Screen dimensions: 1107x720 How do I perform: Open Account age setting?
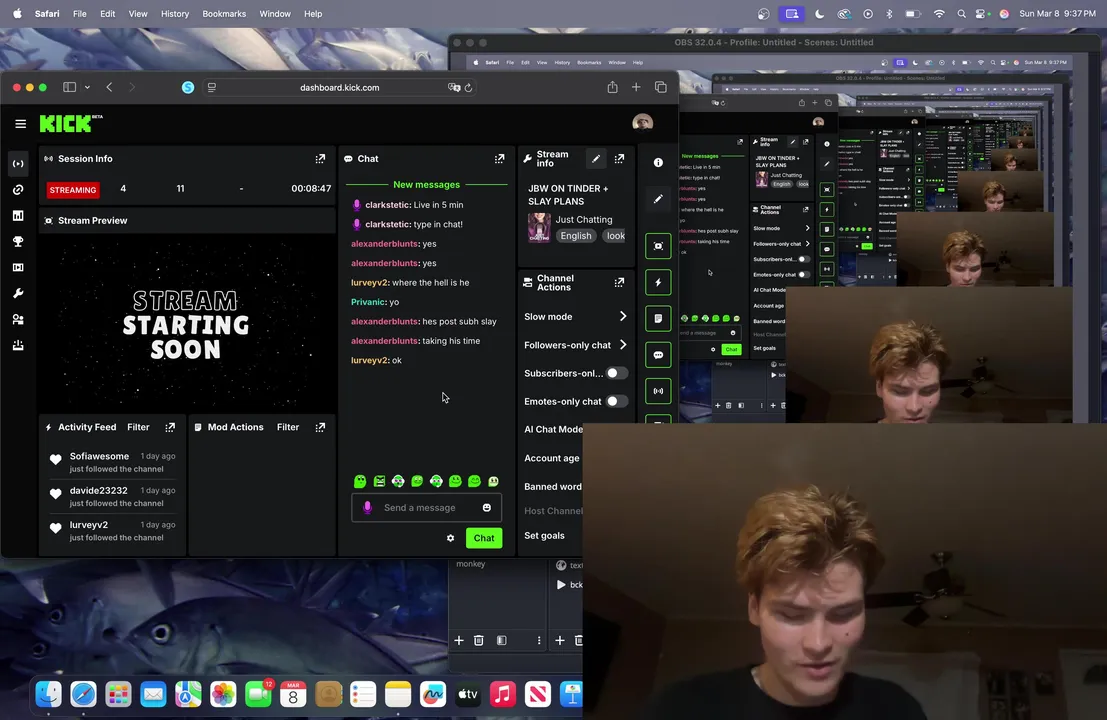(x=552, y=457)
